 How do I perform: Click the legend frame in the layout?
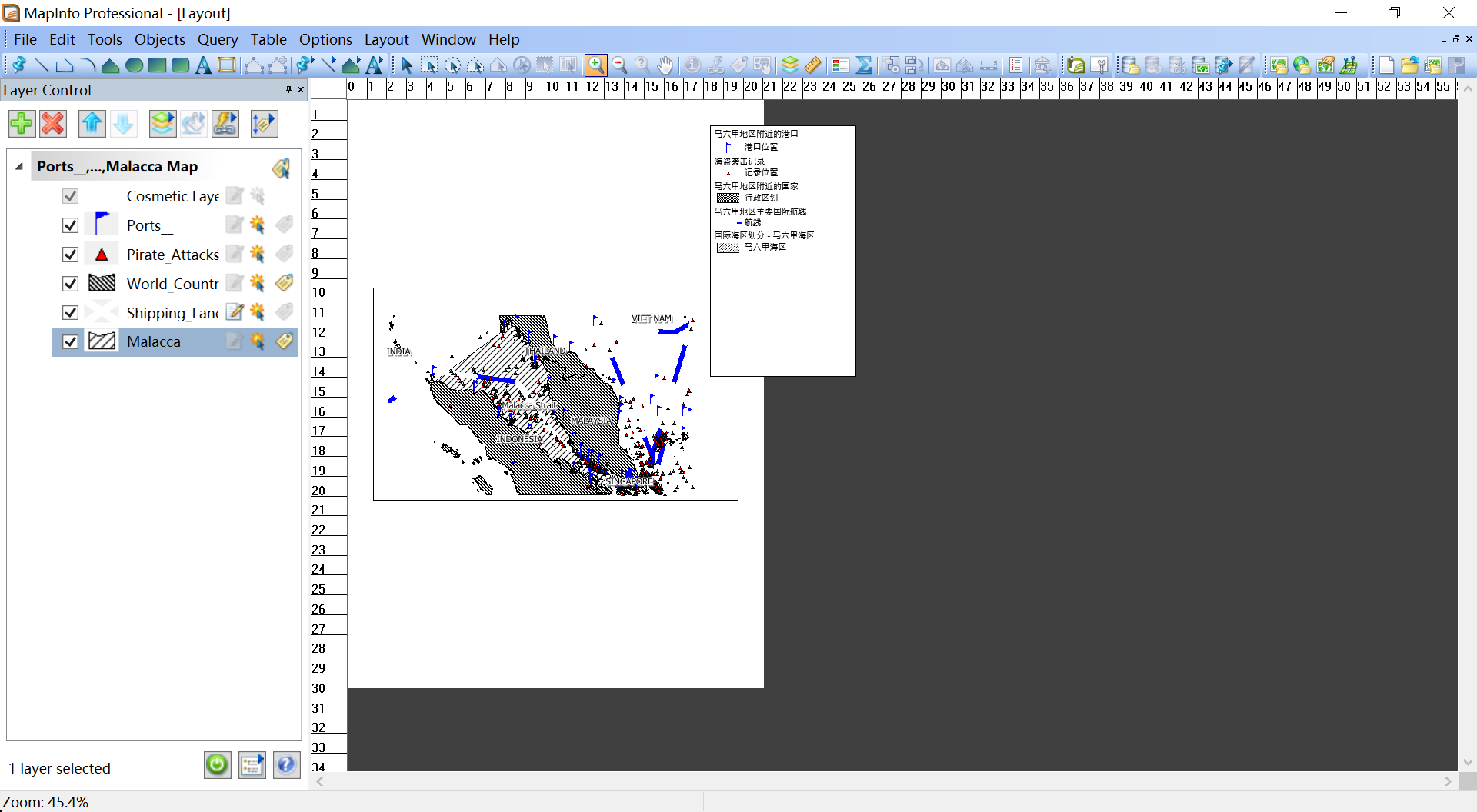[782, 251]
